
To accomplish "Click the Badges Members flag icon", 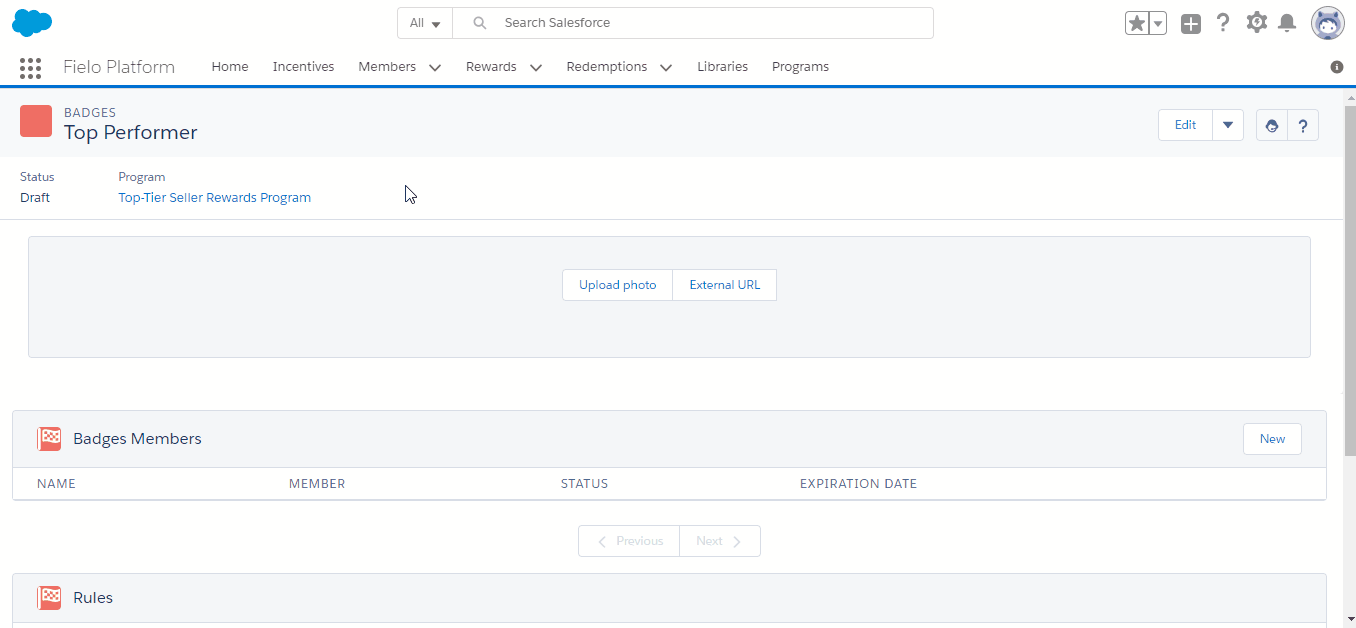I will (x=49, y=439).
